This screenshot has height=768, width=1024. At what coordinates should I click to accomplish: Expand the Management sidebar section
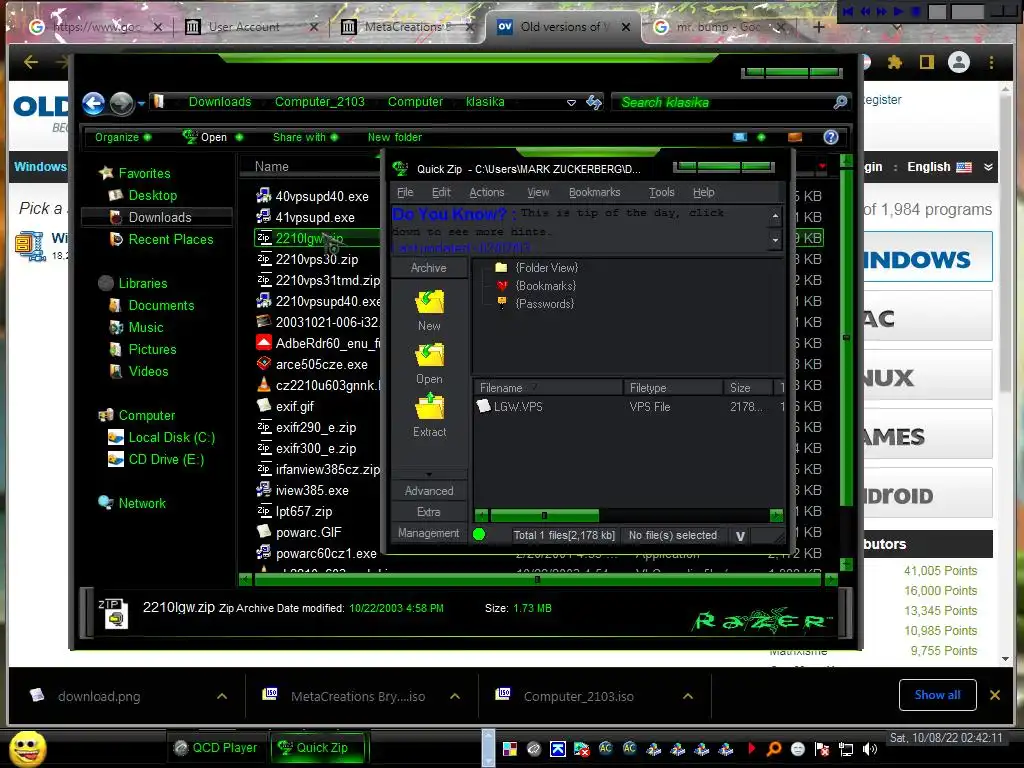coord(429,533)
